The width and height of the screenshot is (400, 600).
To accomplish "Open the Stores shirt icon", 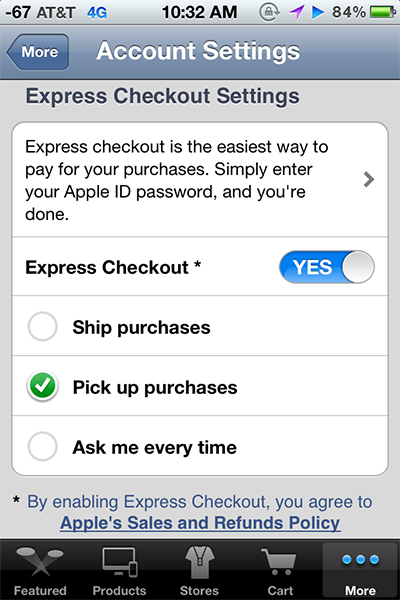I will point(199,562).
